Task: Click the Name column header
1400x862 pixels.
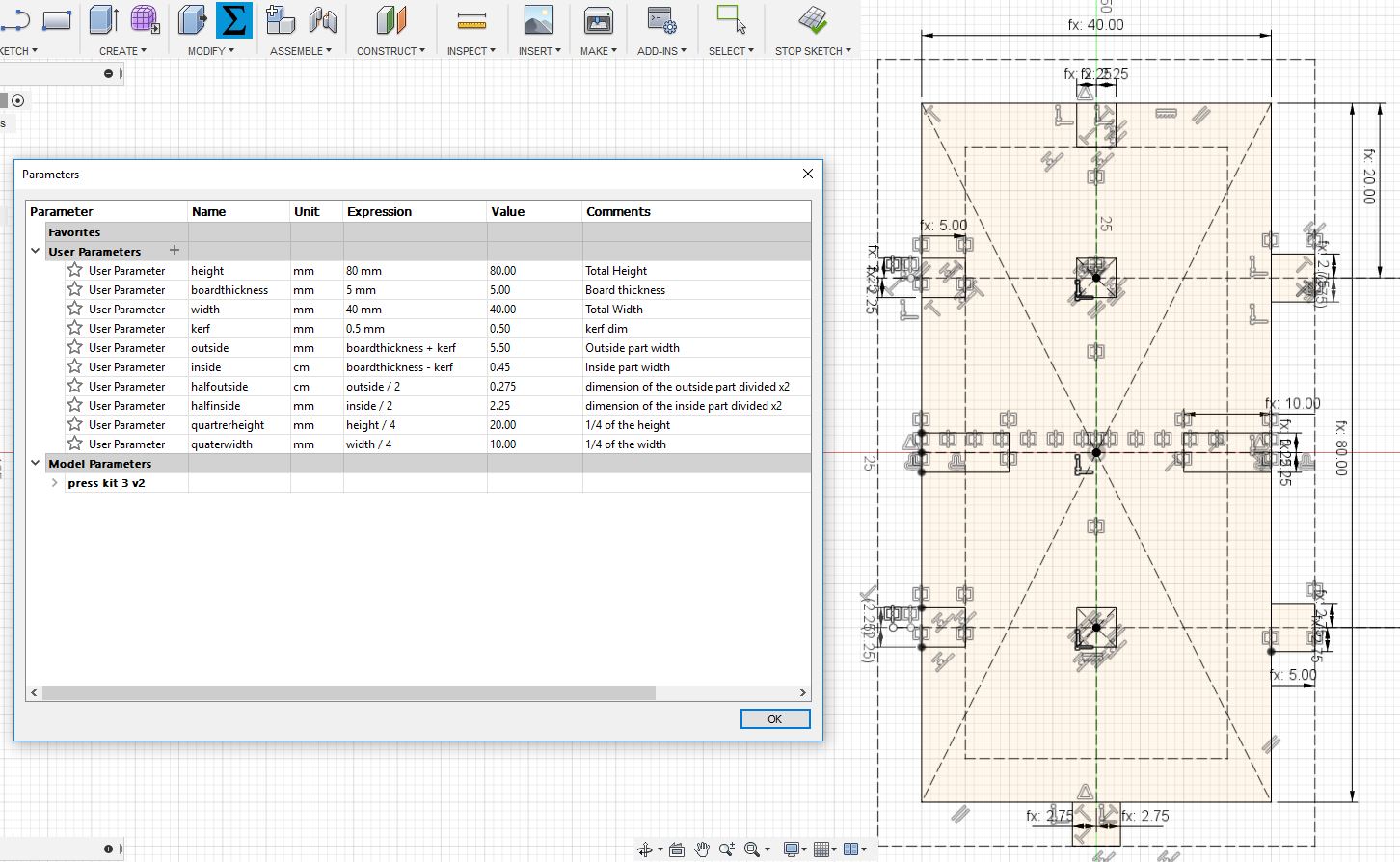Action: click(239, 211)
